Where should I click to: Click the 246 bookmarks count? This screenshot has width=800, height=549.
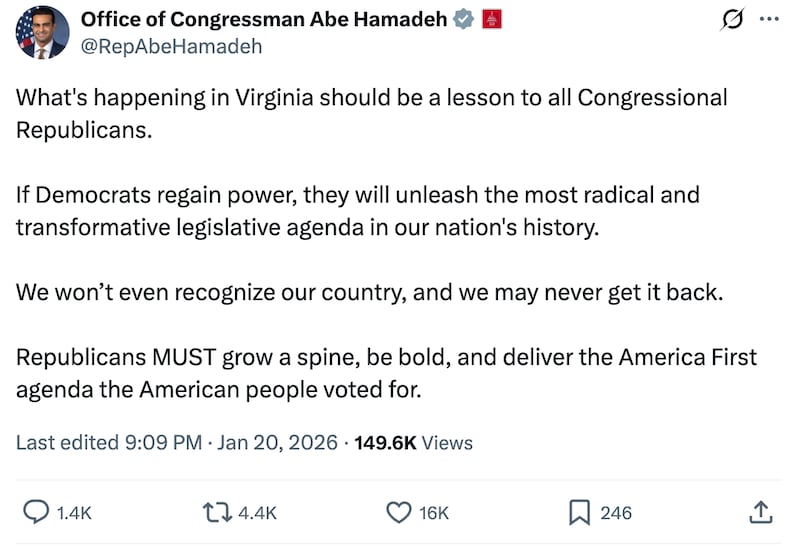(616, 513)
